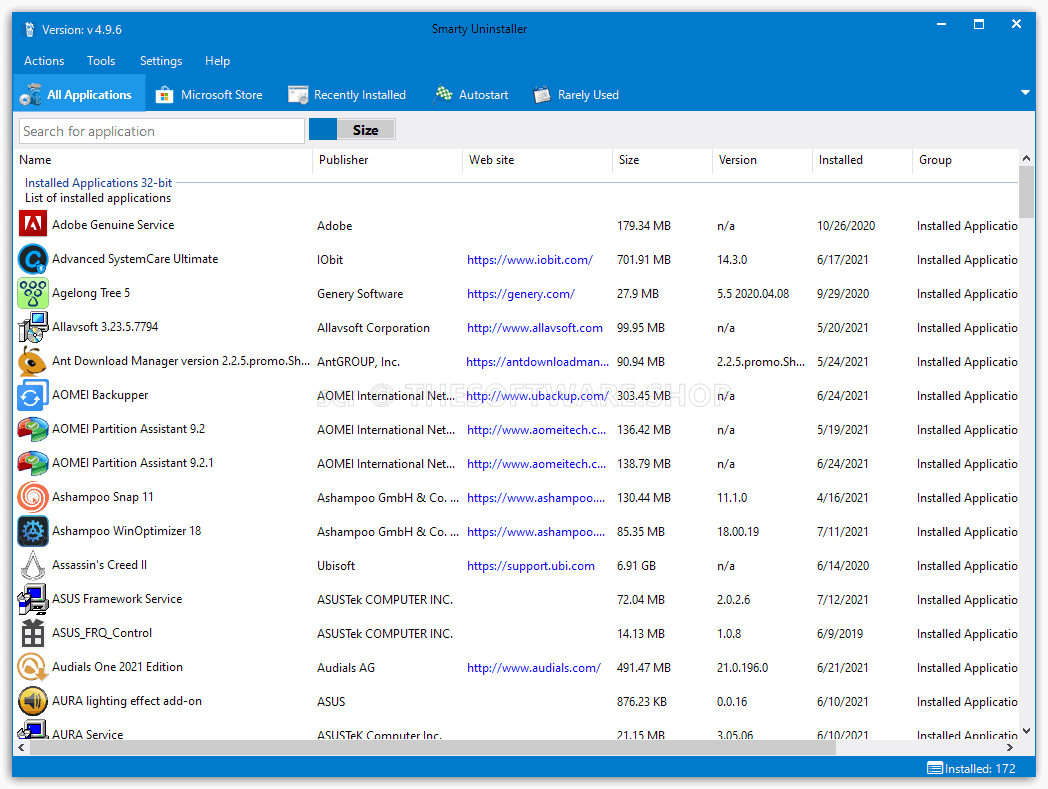Click the Audials One 2021 icon
Viewport: 1048px width, 789px height.
[x=33, y=667]
